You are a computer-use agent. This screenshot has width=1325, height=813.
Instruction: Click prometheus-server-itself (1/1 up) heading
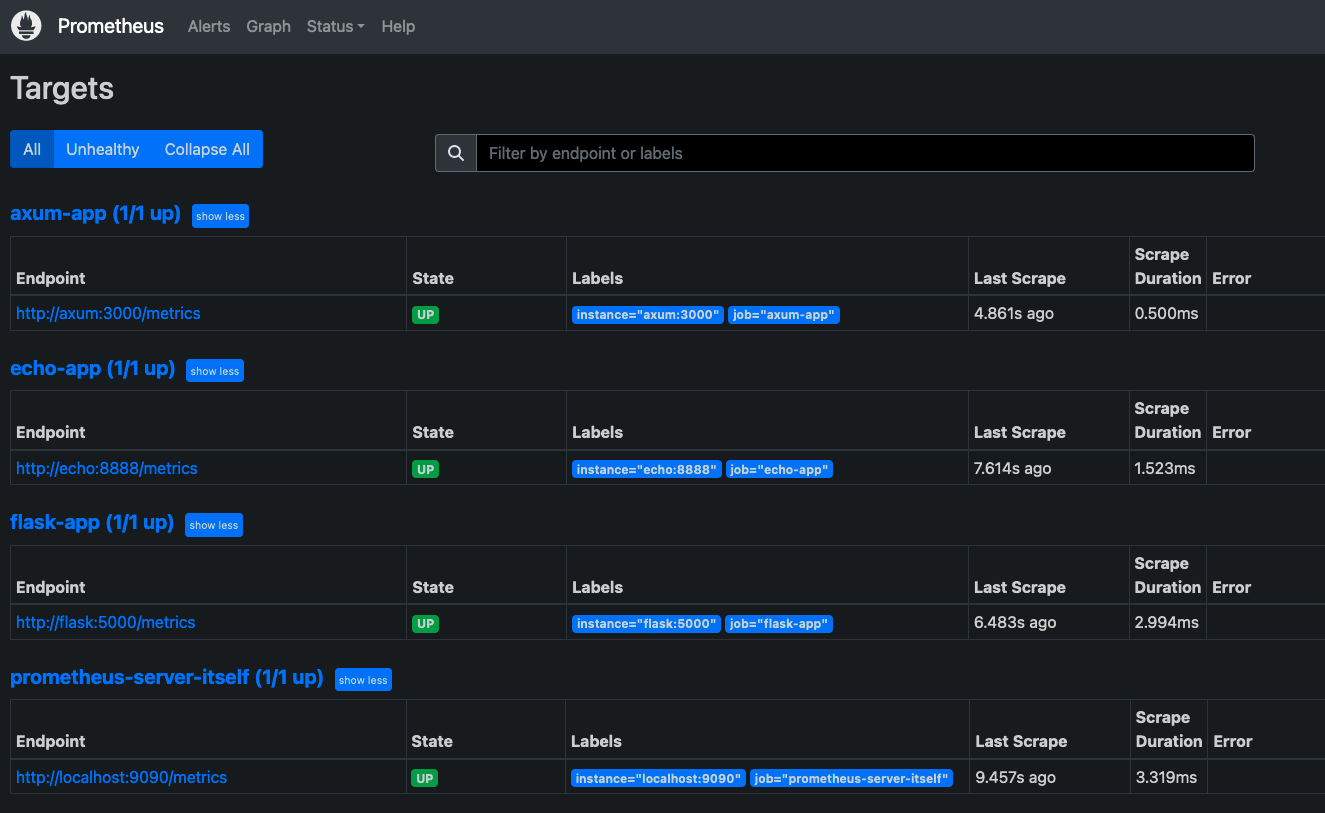pos(167,677)
